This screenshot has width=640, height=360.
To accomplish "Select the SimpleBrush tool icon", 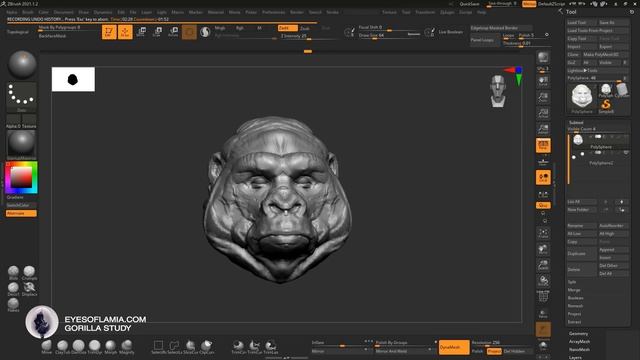I will (x=606, y=106).
